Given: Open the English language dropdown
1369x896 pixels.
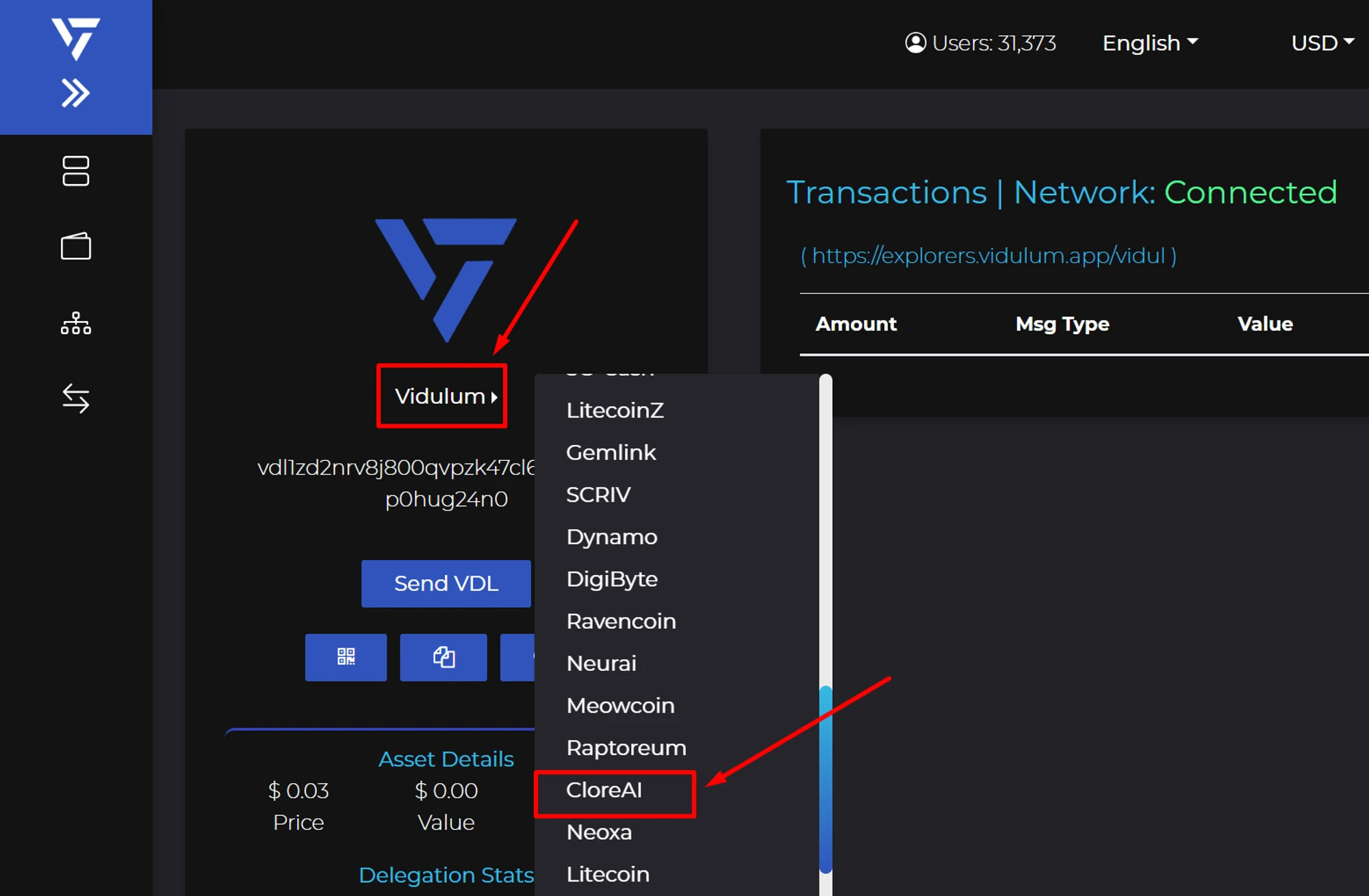Looking at the screenshot, I should [x=1150, y=42].
